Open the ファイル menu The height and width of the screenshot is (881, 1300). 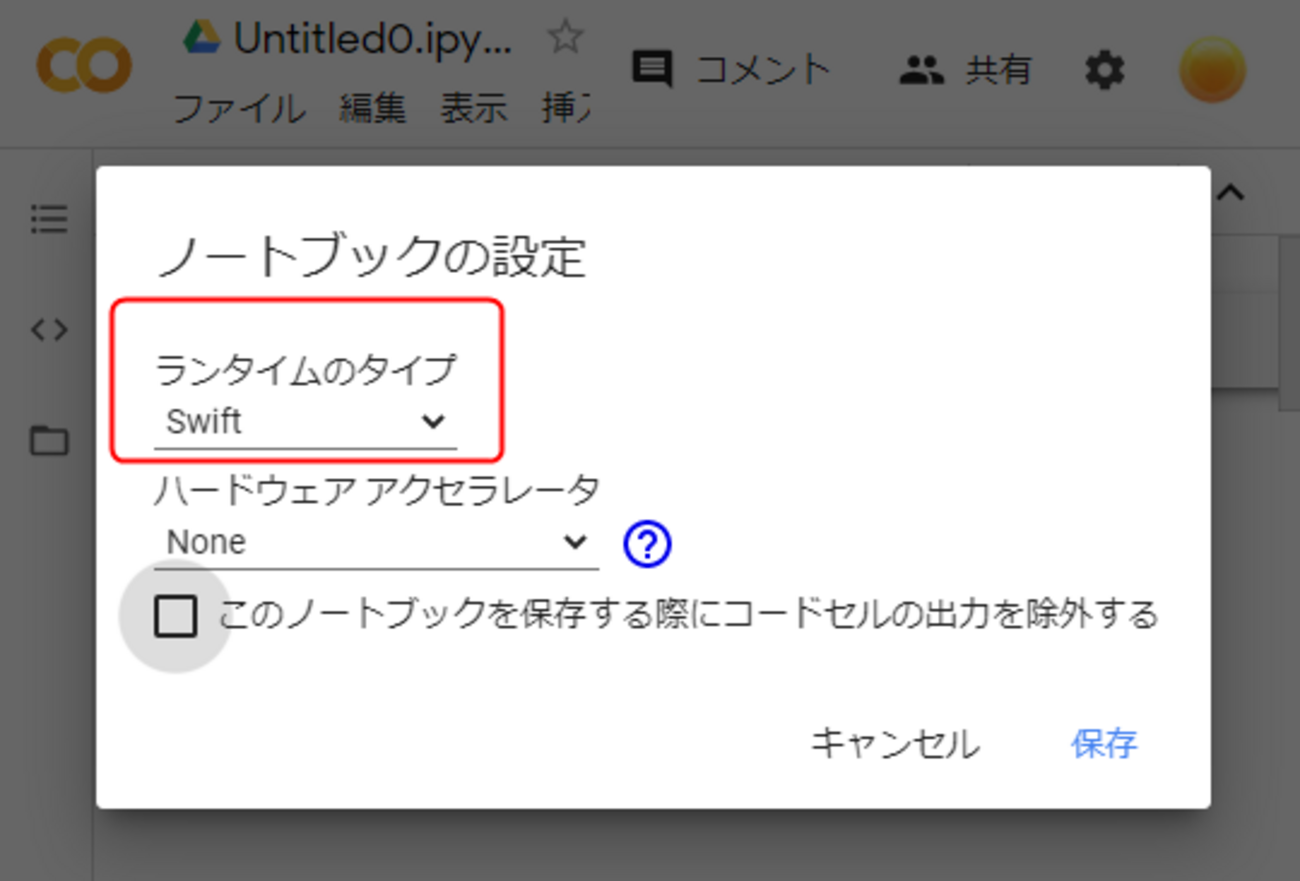239,108
